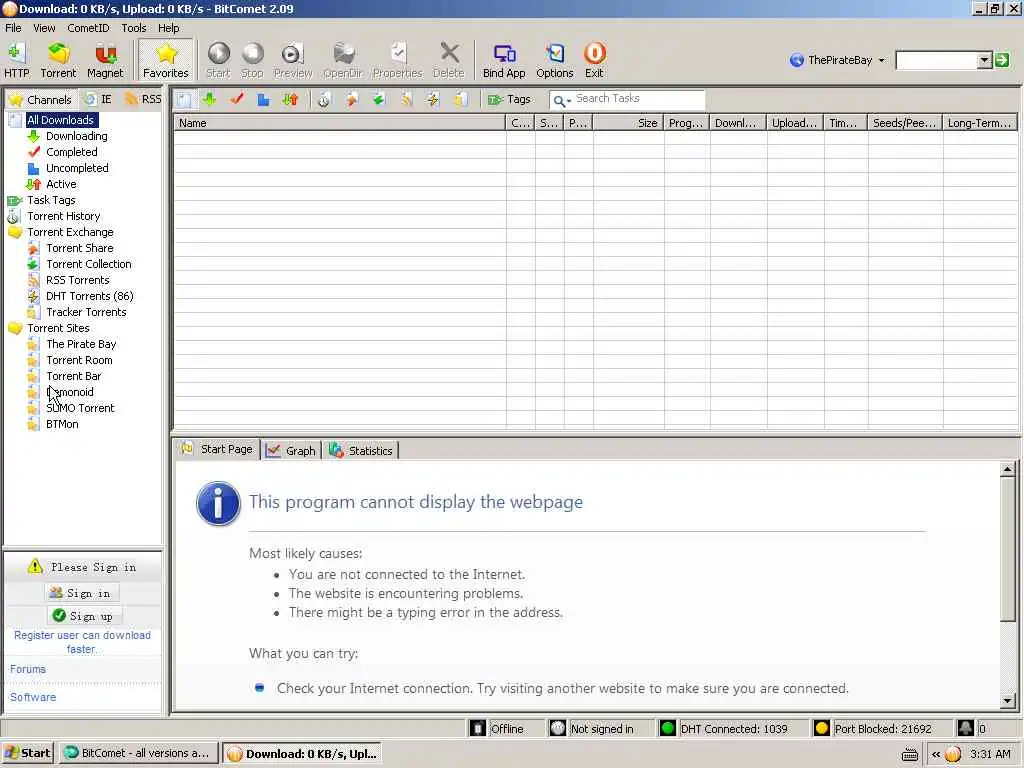Click the OpenDir toolbar icon
The width and height of the screenshot is (1024, 768).
coord(343,60)
